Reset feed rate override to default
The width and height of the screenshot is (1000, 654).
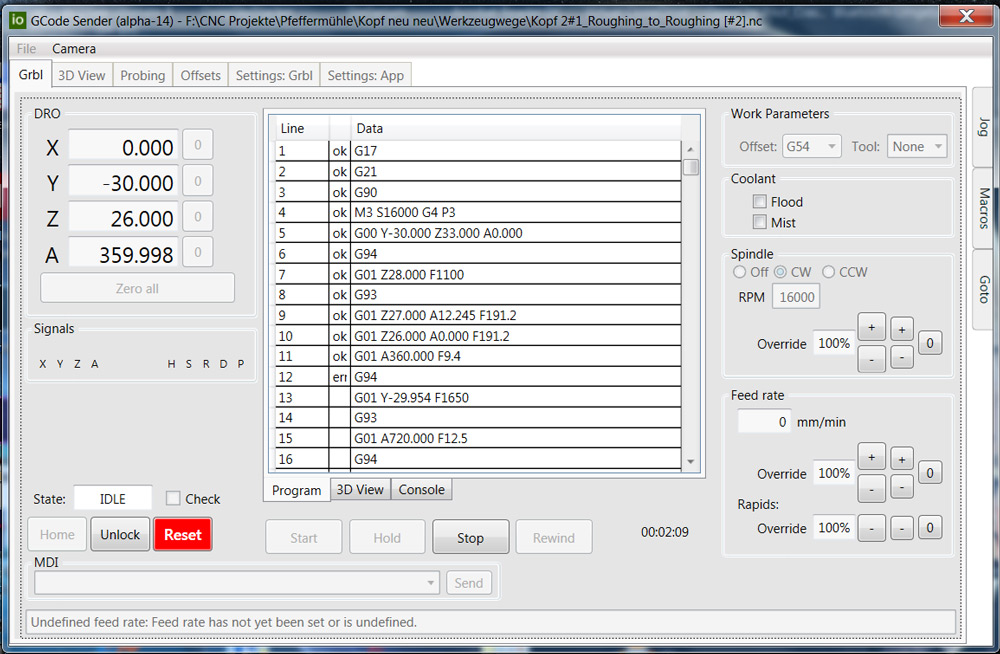(929, 473)
